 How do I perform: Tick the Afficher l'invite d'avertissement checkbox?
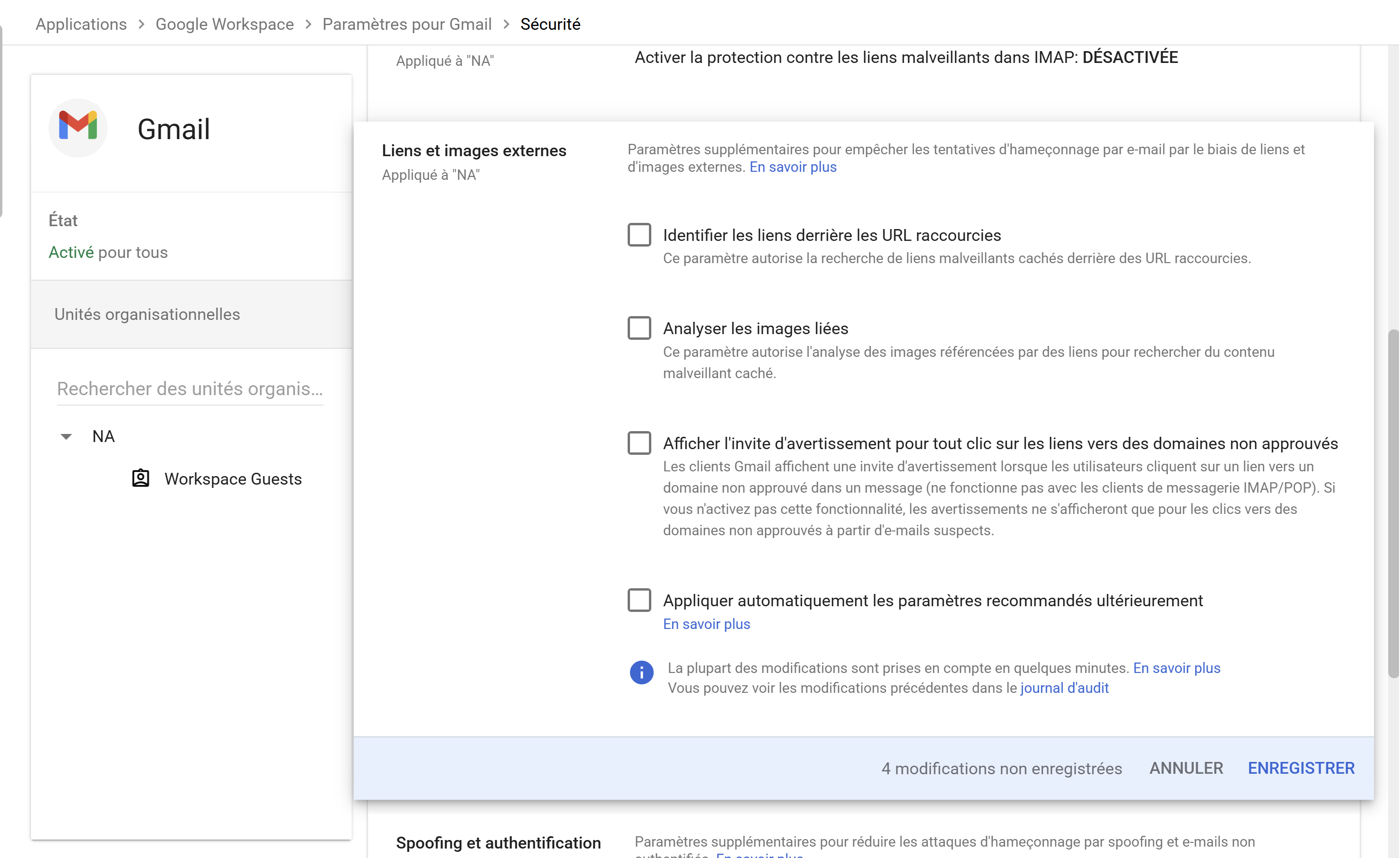coord(639,443)
